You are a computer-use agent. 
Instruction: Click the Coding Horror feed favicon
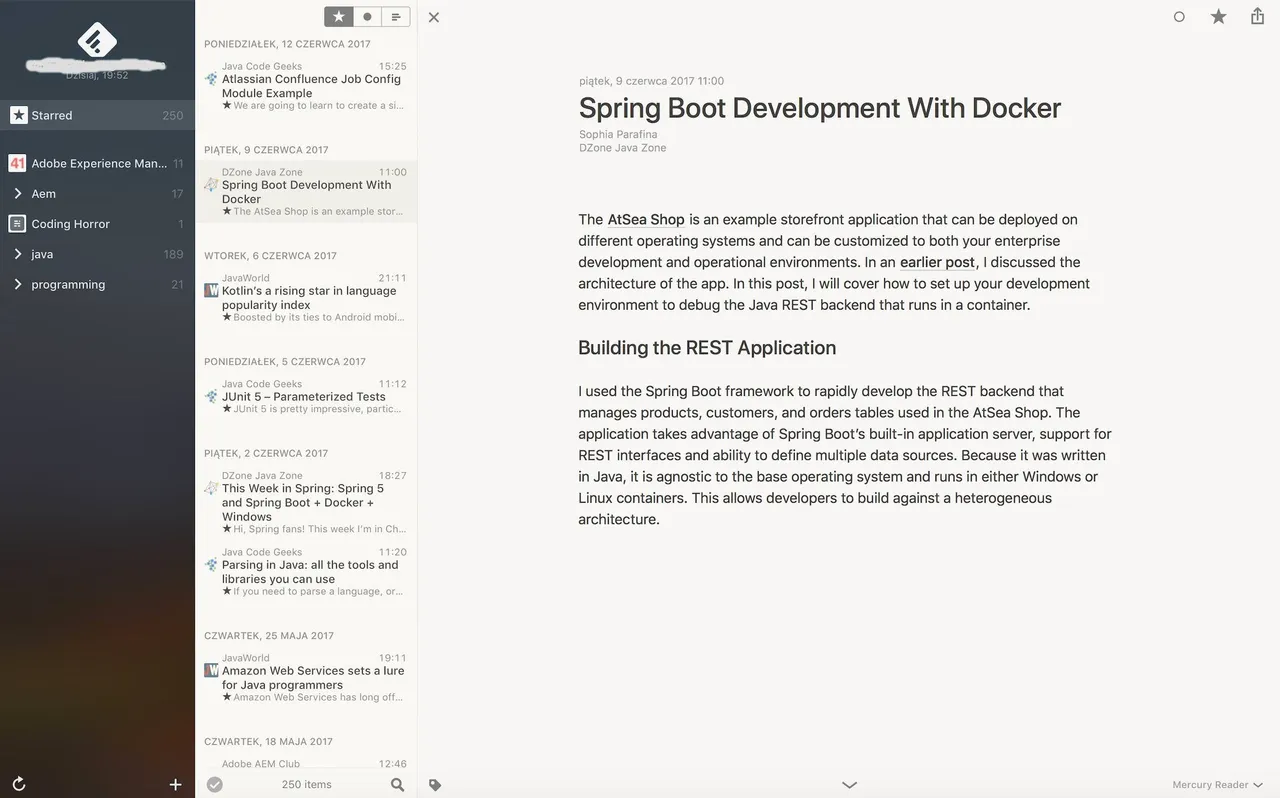coord(17,224)
